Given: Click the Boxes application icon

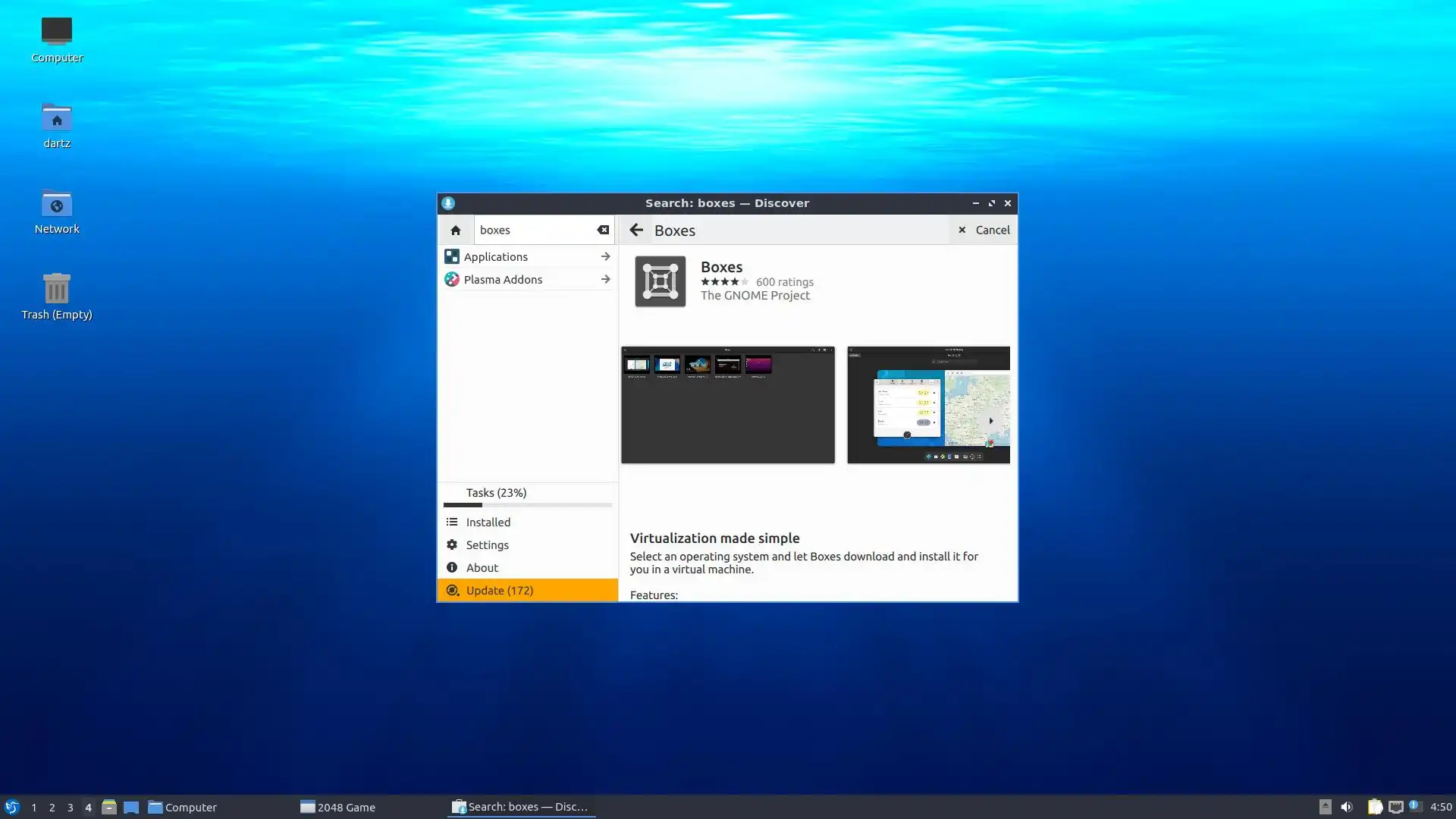Looking at the screenshot, I should (x=660, y=281).
